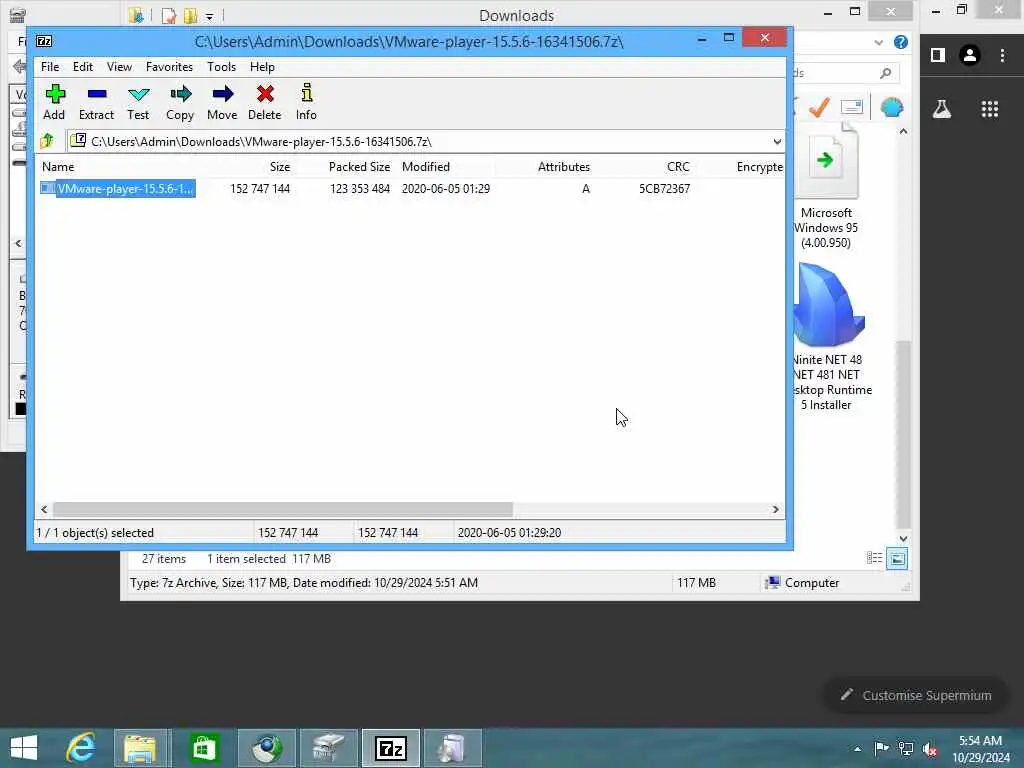
Task: Sort by the CRC column header
Action: point(678,167)
